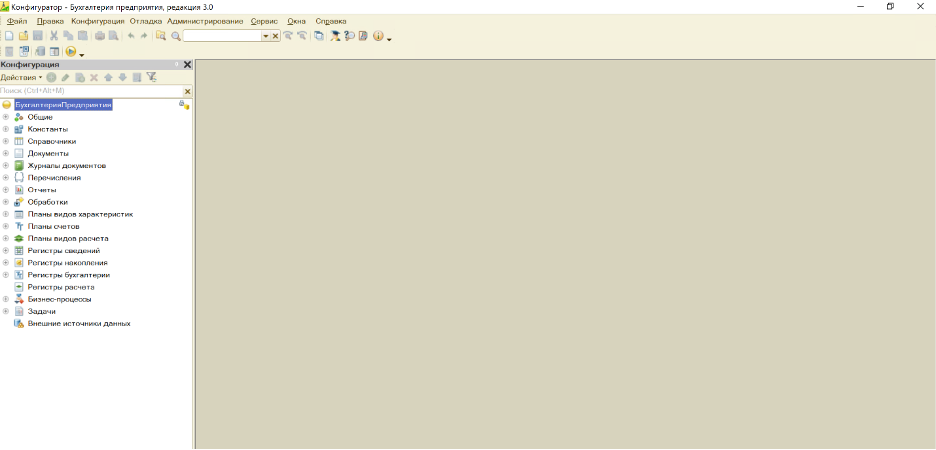This screenshot has width=936, height=450.
Task: Open print preview from toolbar
Action: click(113, 36)
